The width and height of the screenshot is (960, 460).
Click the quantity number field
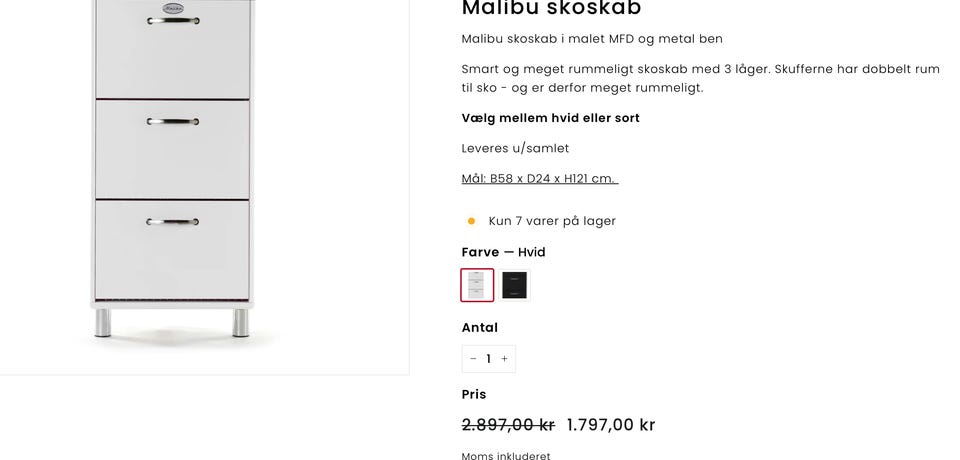488,359
